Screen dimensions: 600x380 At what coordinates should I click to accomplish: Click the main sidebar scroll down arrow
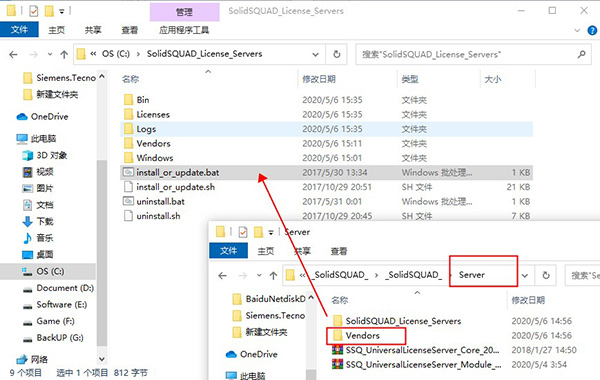click(x=102, y=359)
